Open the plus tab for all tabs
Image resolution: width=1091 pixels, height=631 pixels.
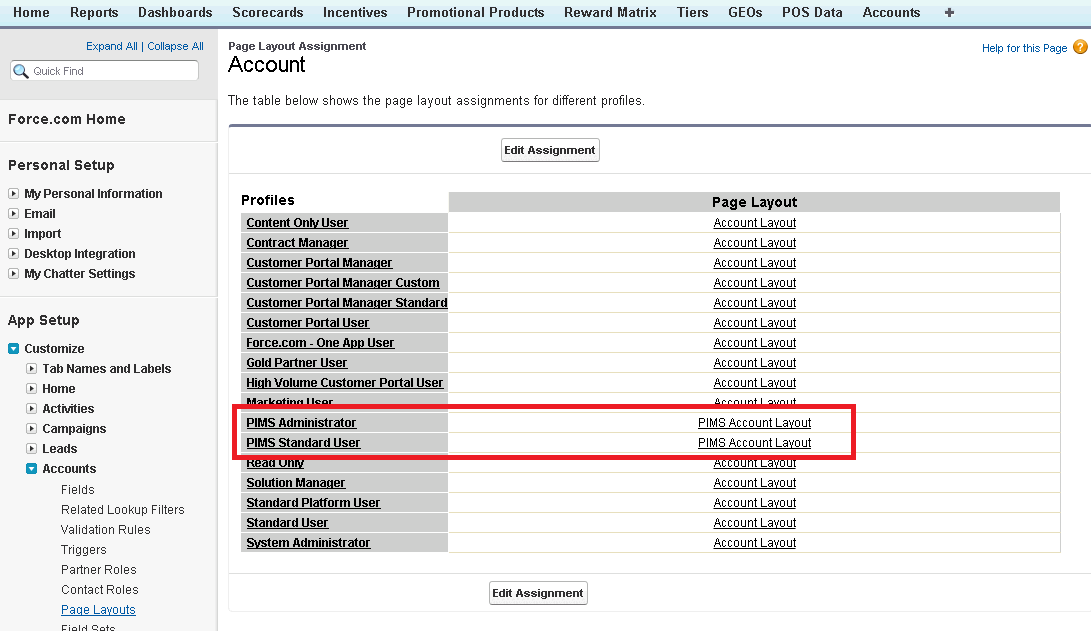coord(949,13)
